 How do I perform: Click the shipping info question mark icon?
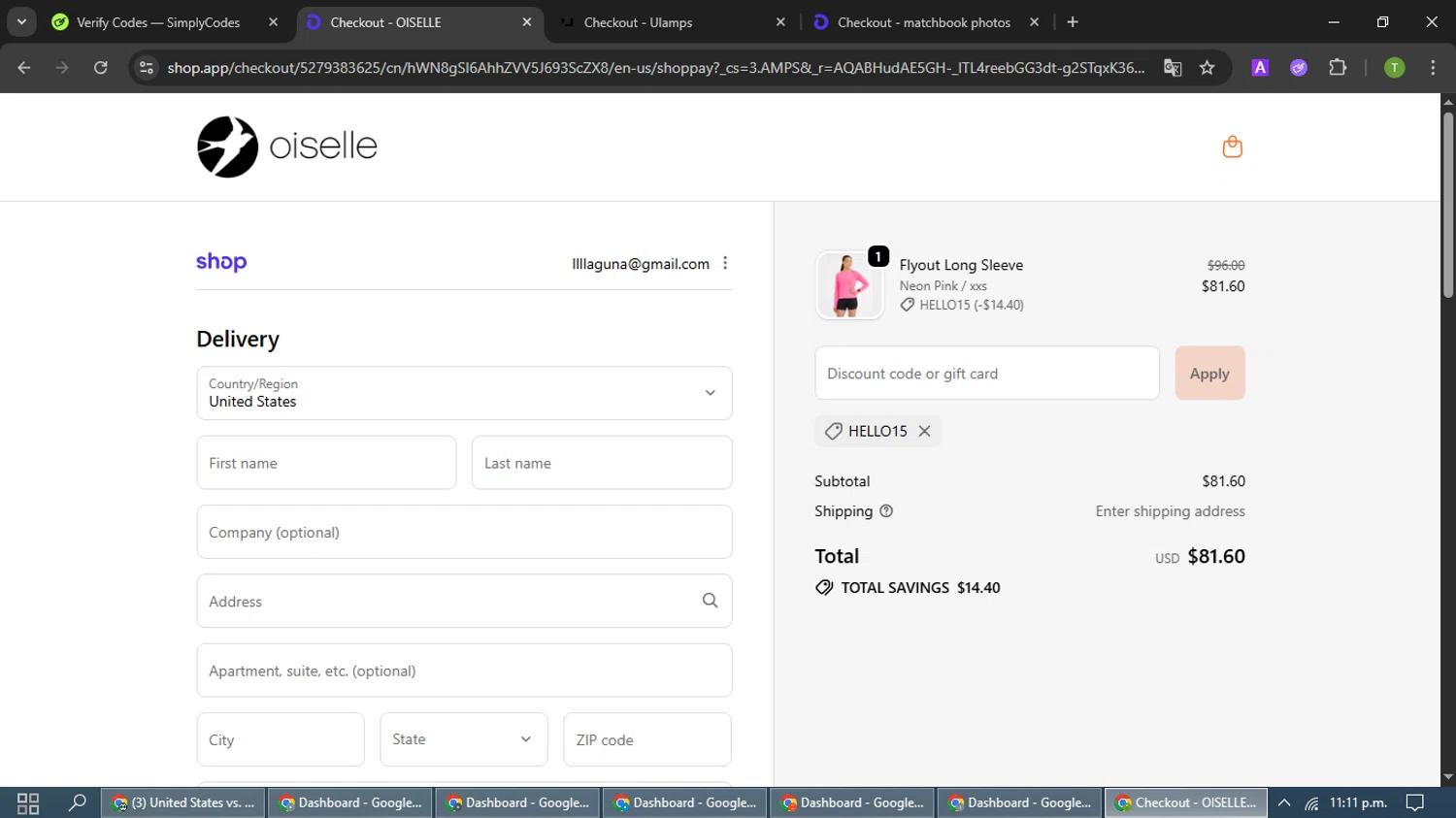click(885, 511)
